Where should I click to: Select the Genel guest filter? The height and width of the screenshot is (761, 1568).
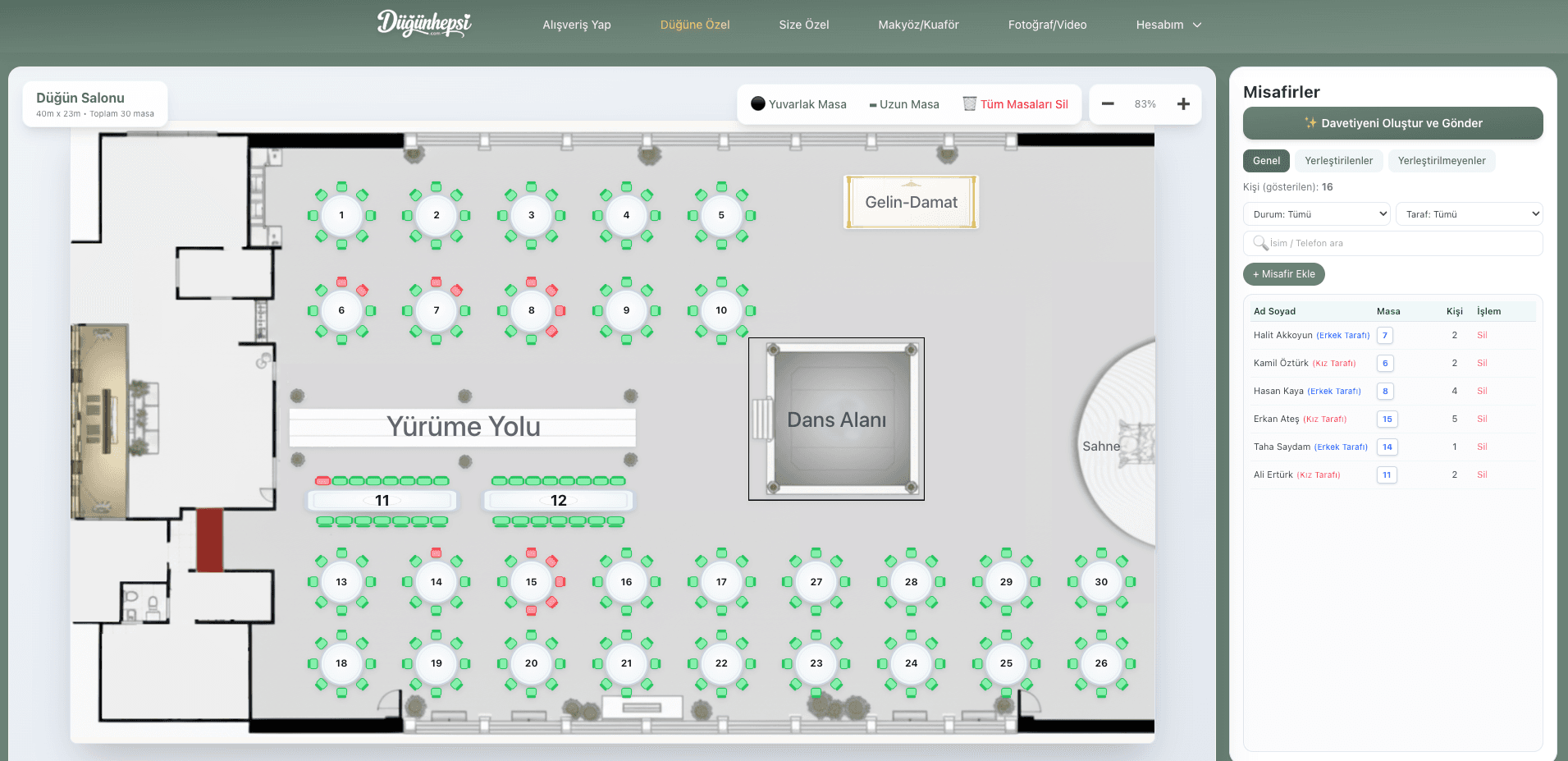(x=1266, y=161)
